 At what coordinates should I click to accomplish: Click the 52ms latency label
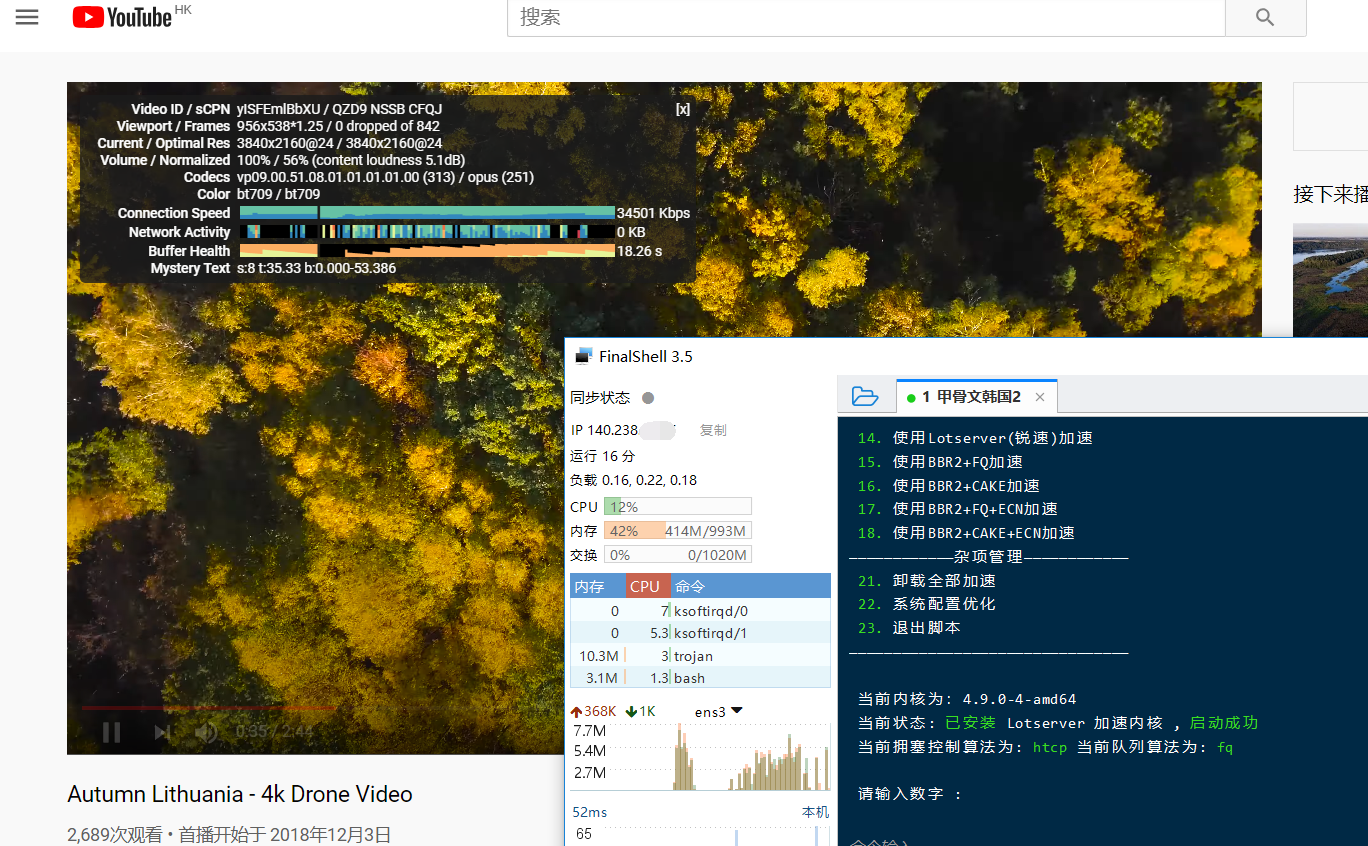590,812
